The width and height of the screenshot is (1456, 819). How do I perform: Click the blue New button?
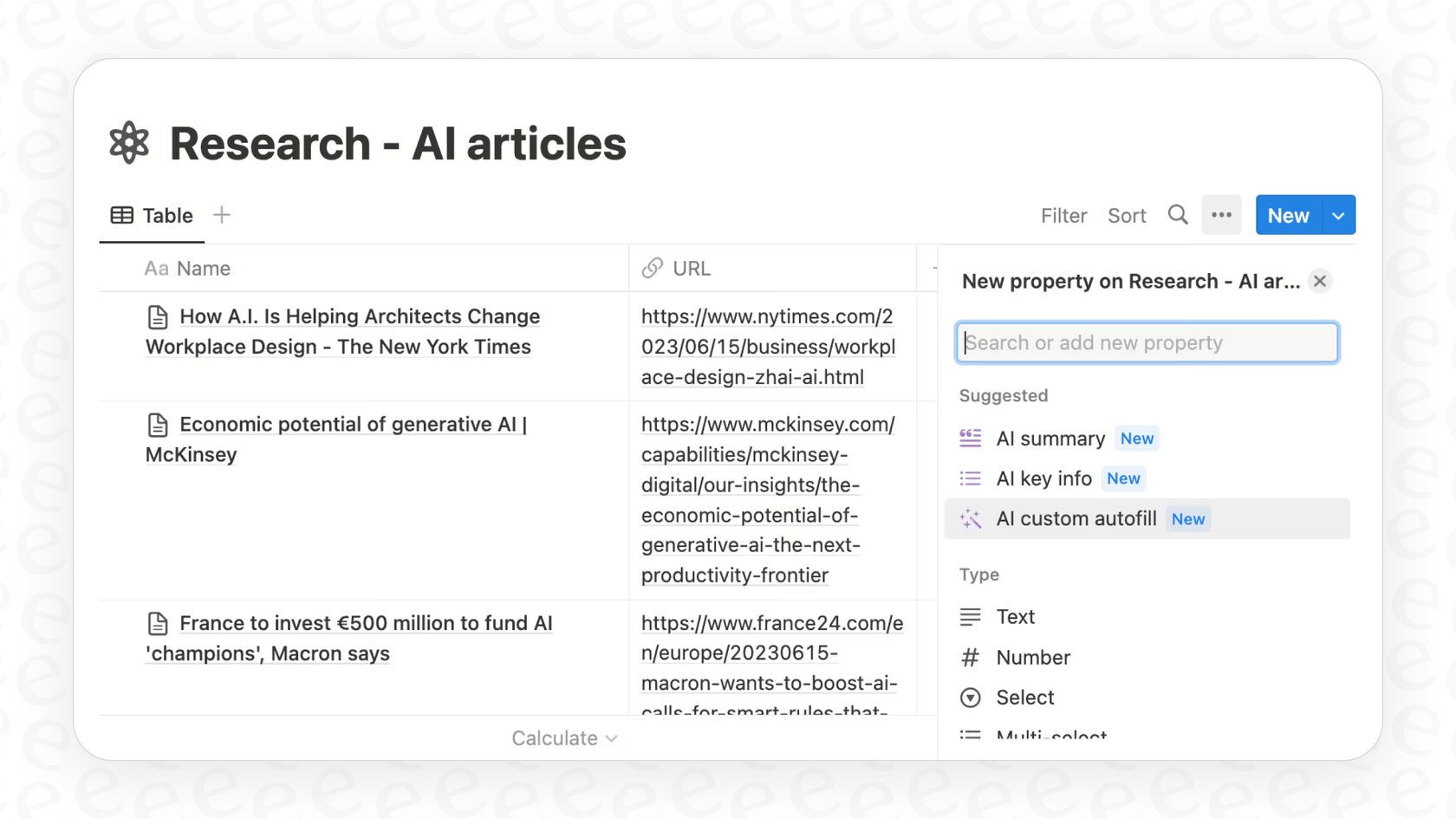click(1288, 215)
